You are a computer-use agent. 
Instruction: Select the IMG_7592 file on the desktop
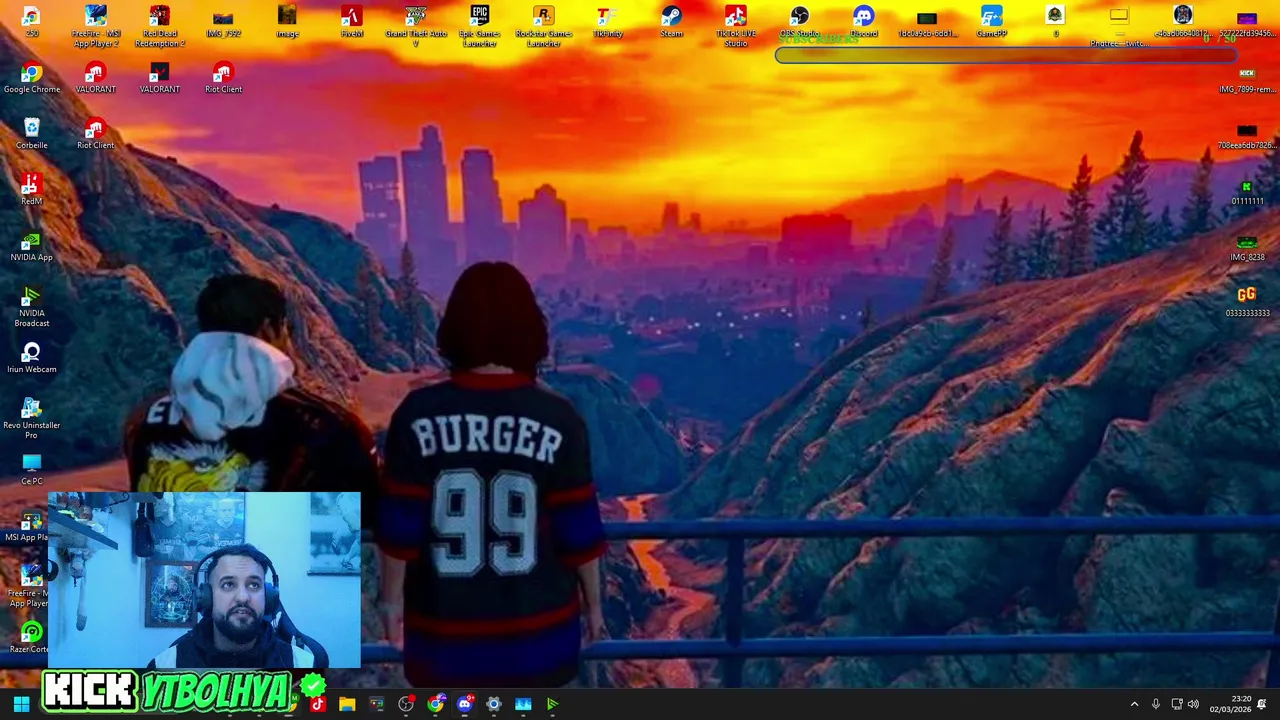click(223, 23)
